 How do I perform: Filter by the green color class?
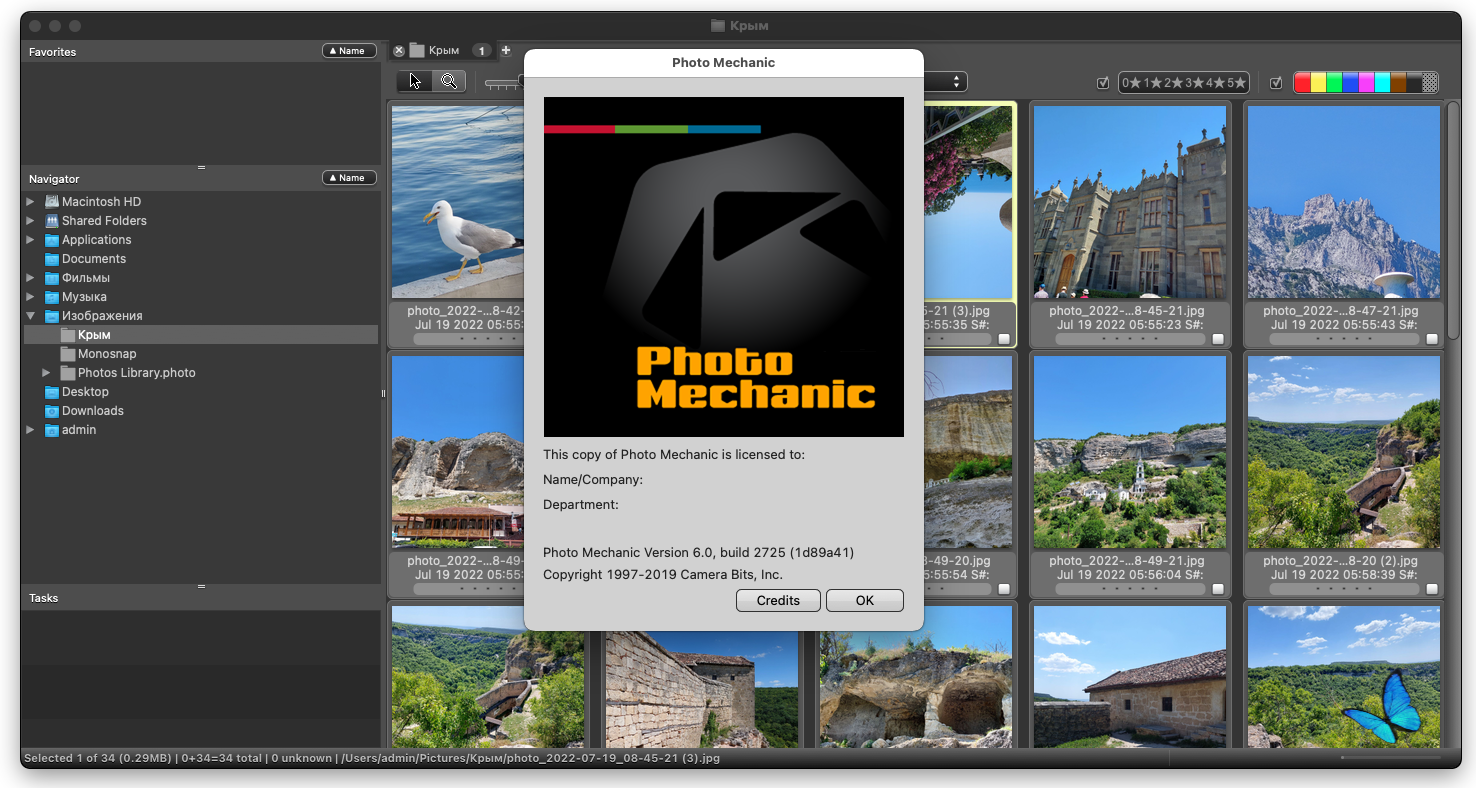click(x=1335, y=83)
